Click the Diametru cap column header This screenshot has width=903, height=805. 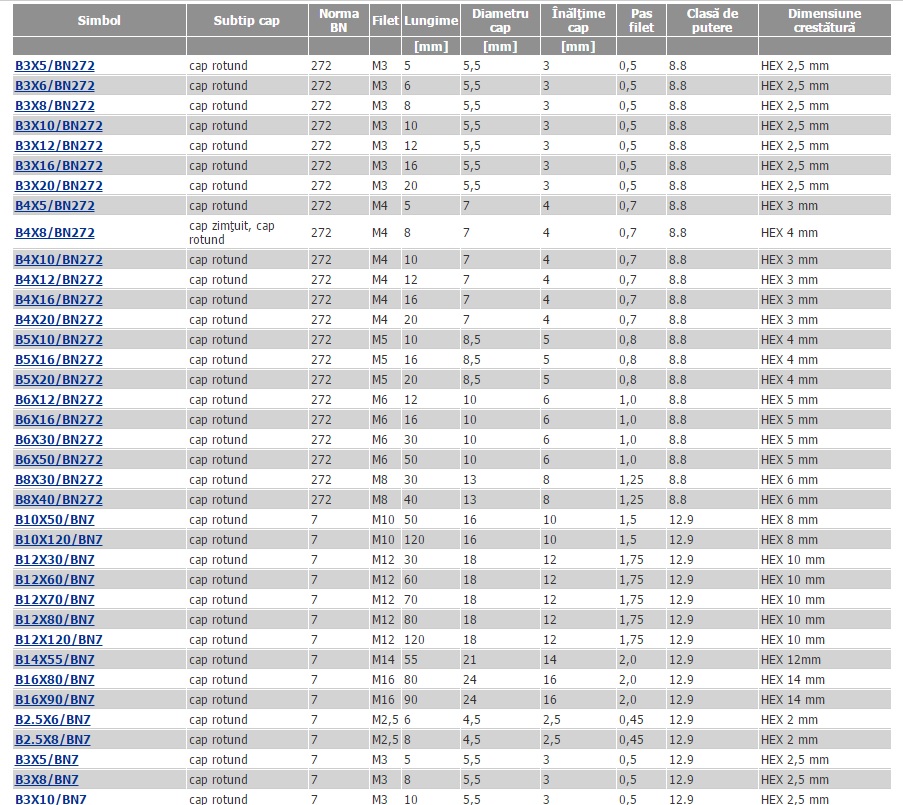click(500, 21)
